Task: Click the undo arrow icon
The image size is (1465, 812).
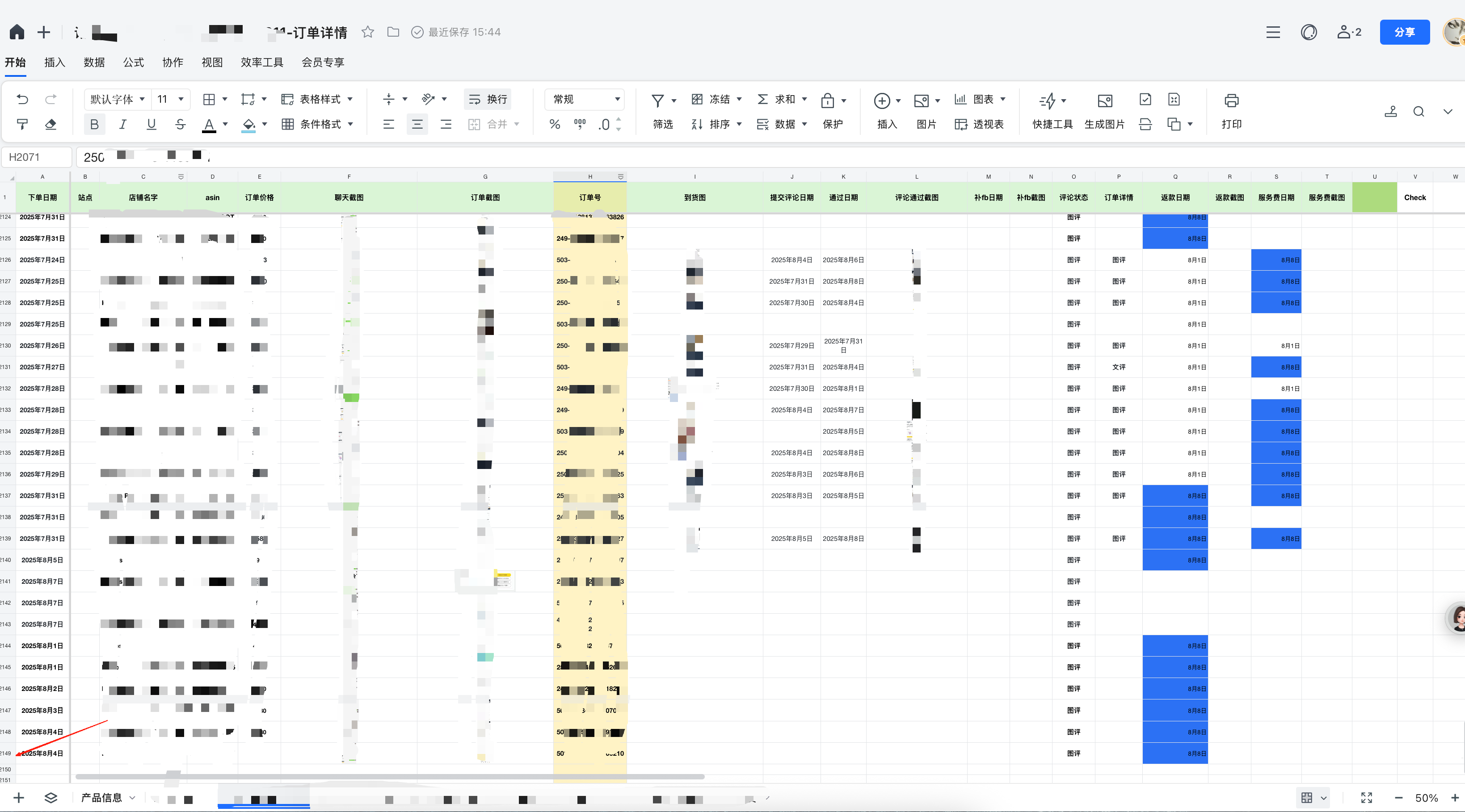Action: [22, 100]
